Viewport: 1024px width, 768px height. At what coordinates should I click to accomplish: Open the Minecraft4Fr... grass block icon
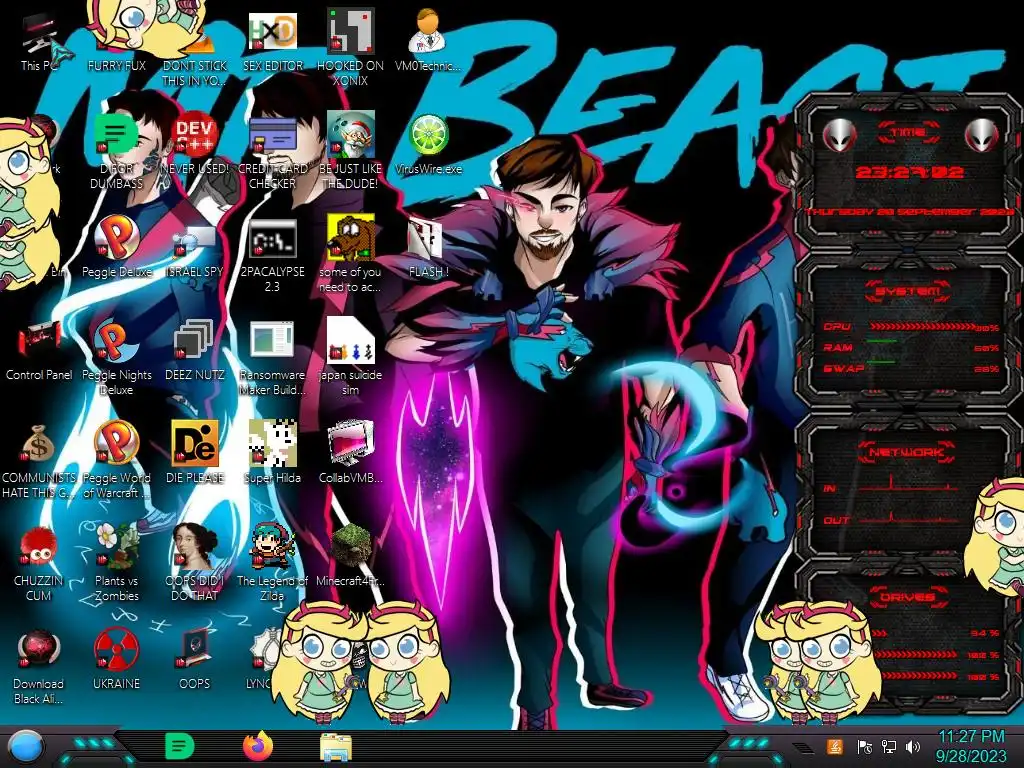(x=350, y=554)
